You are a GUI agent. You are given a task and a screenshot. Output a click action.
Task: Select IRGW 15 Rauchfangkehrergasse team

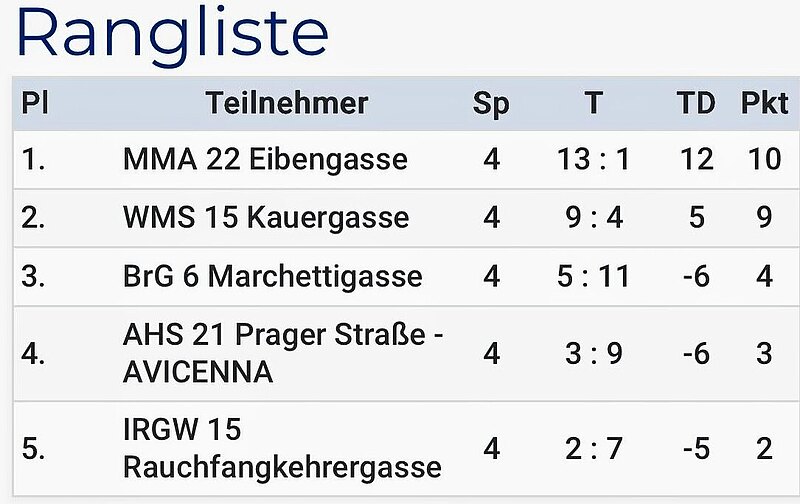pos(282,448)
